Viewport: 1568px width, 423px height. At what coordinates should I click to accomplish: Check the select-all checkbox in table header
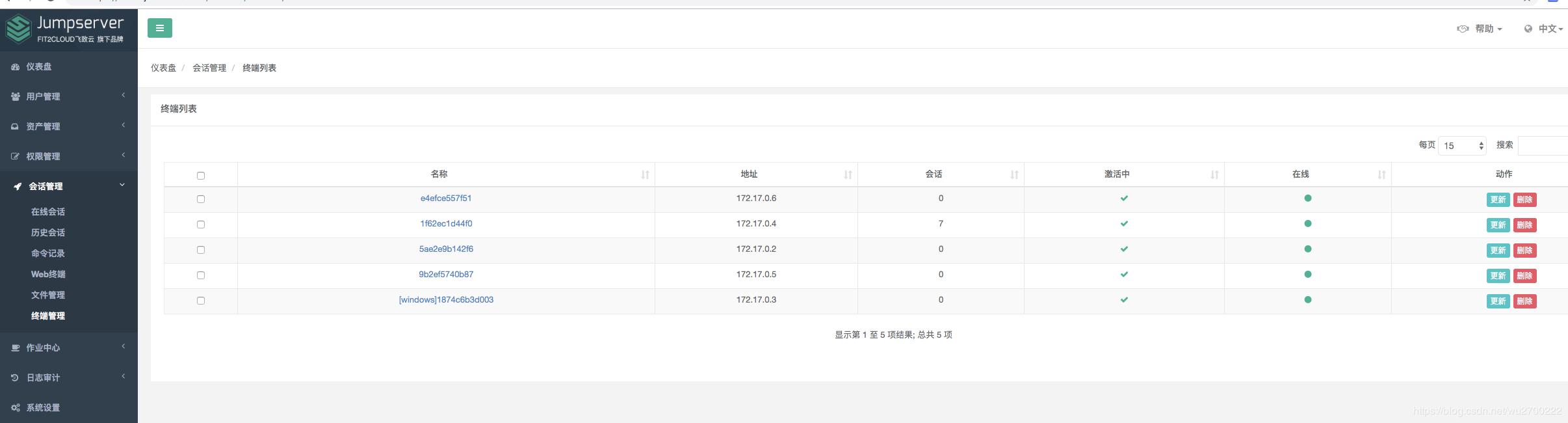tap(201, 176)
